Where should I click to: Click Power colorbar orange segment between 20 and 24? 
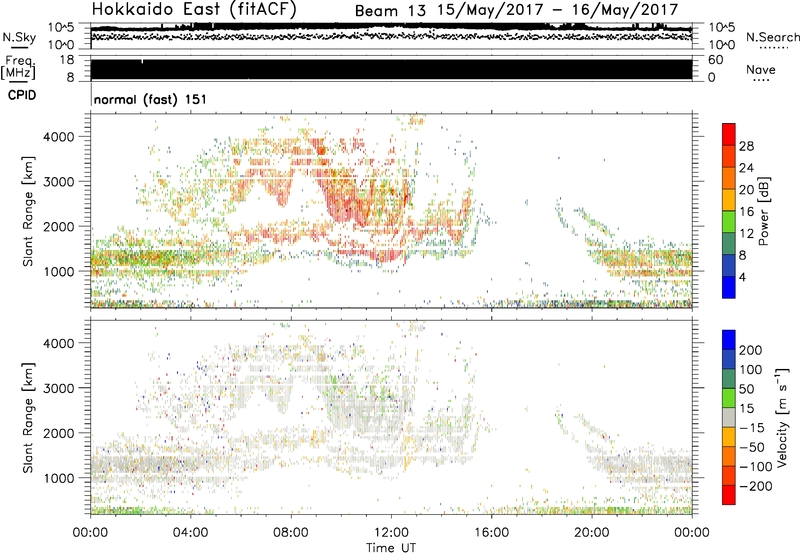729,178
